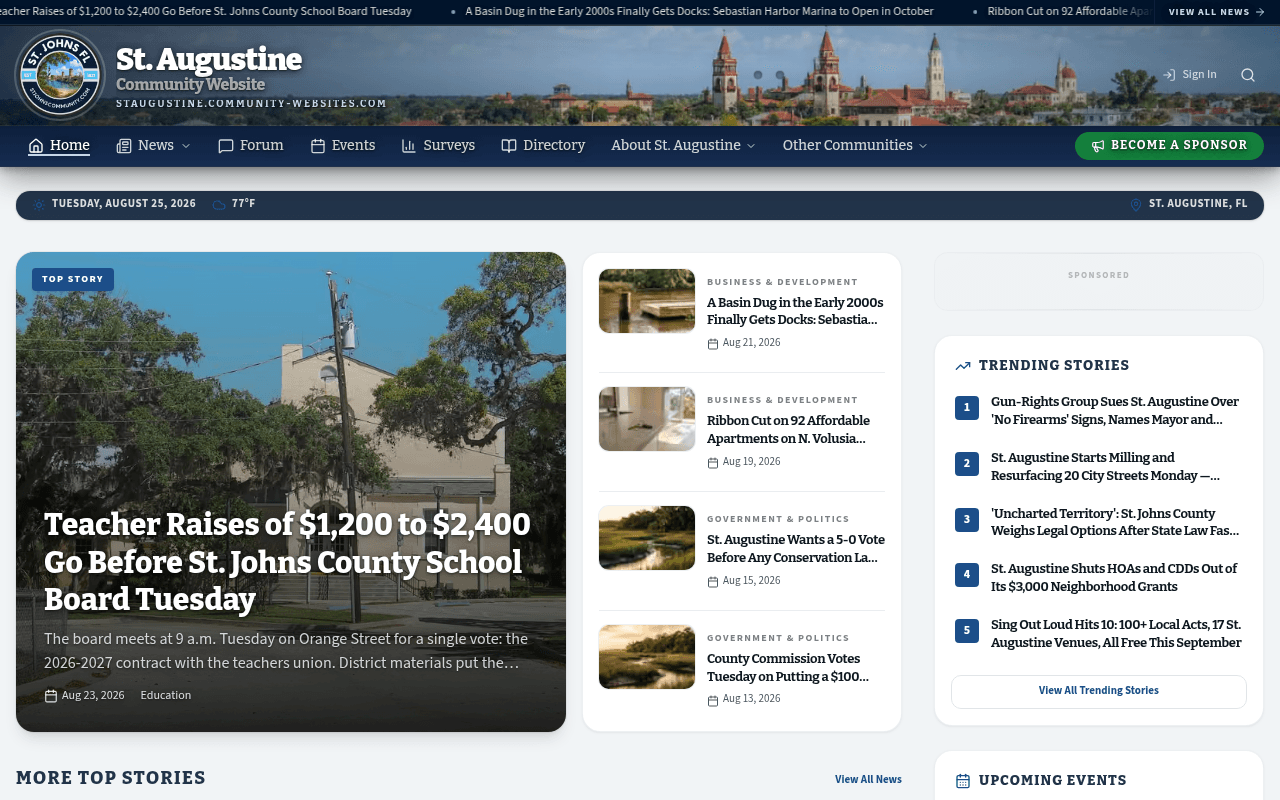The height and width of the screenshot is (800, 1280).
Task: Open HOAs and CDDs neighborhood grants story
Action: point(1114,578)
